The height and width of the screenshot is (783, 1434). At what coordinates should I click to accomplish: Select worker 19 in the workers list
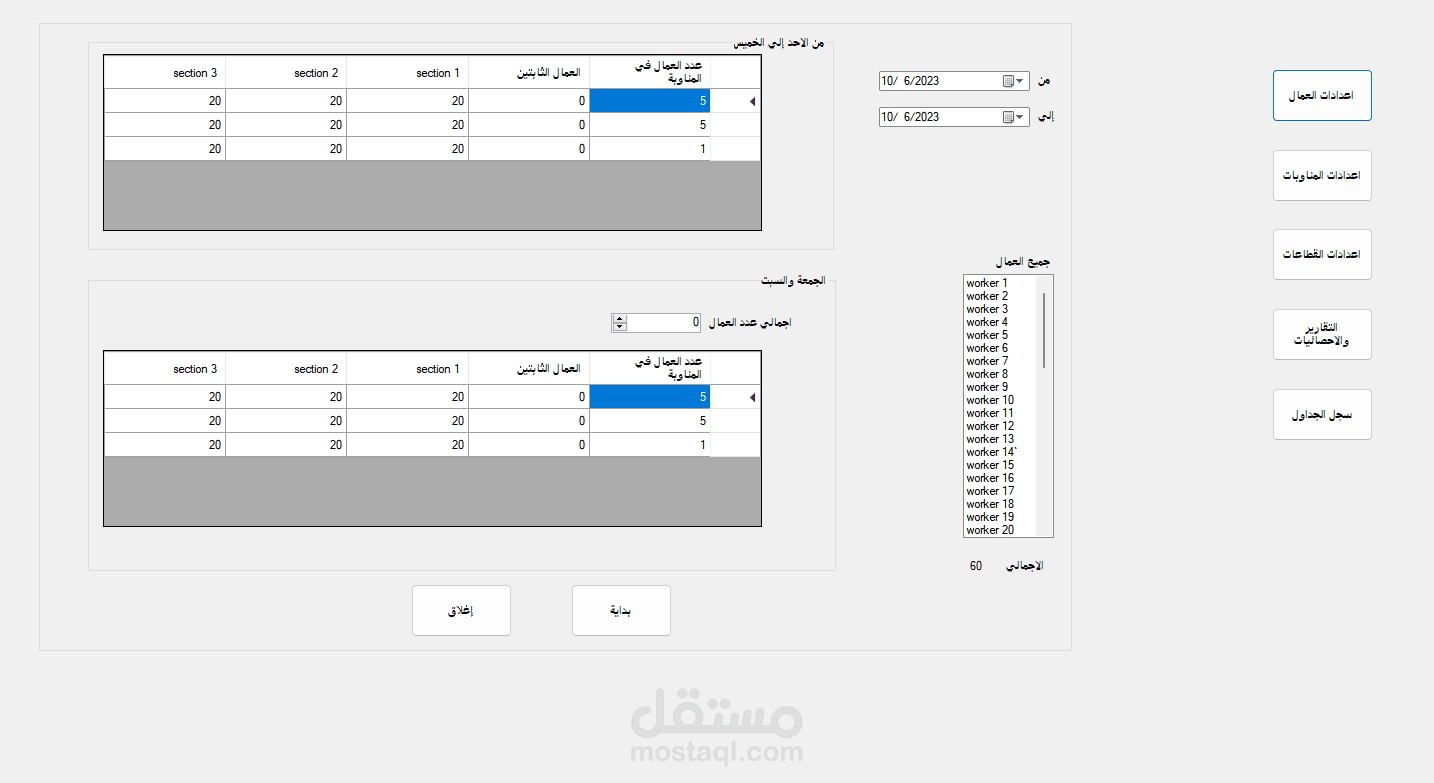(x=990, y=517)
